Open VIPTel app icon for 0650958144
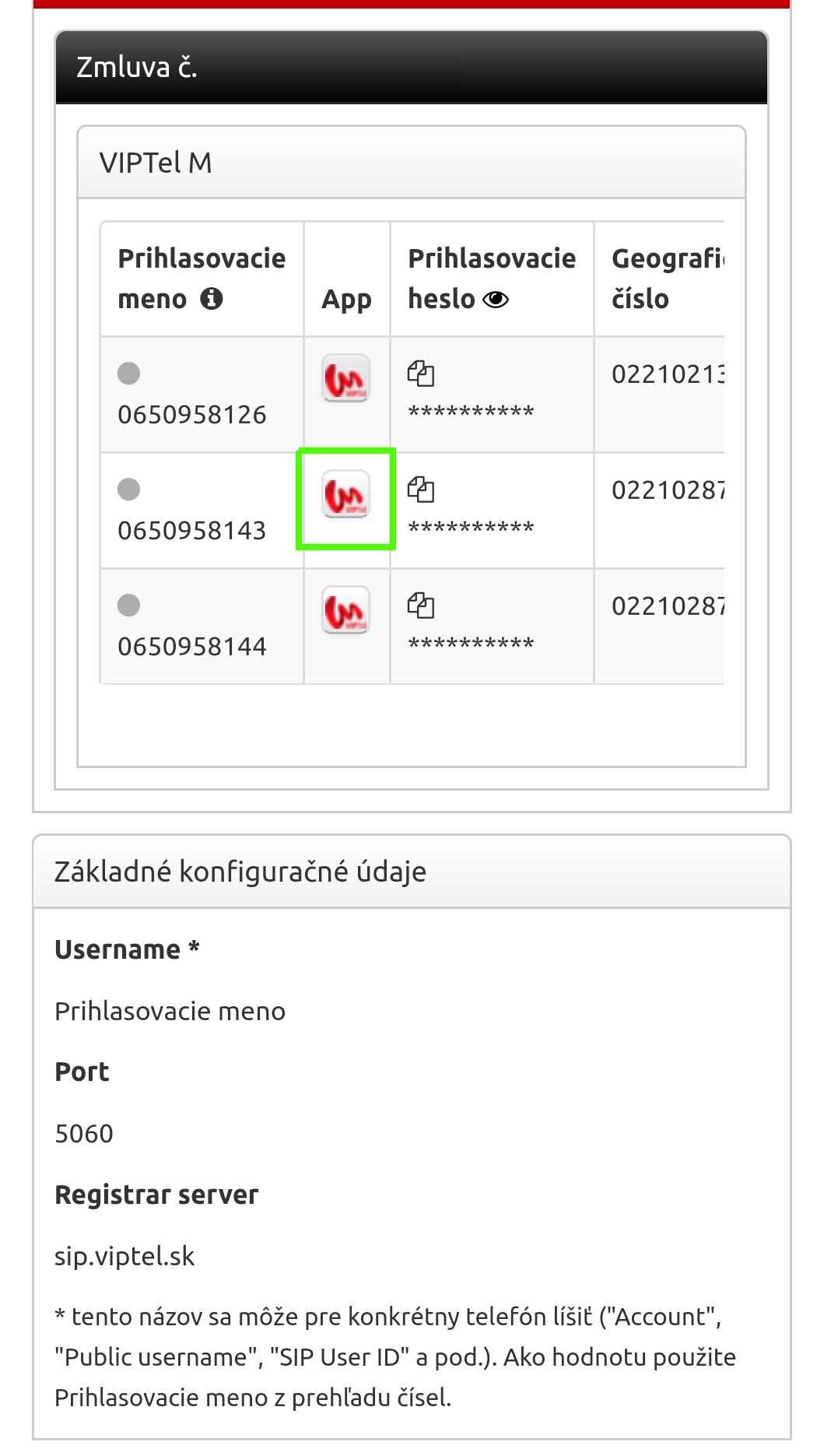This screenshot has width=831, height=1456. point(346,610)
